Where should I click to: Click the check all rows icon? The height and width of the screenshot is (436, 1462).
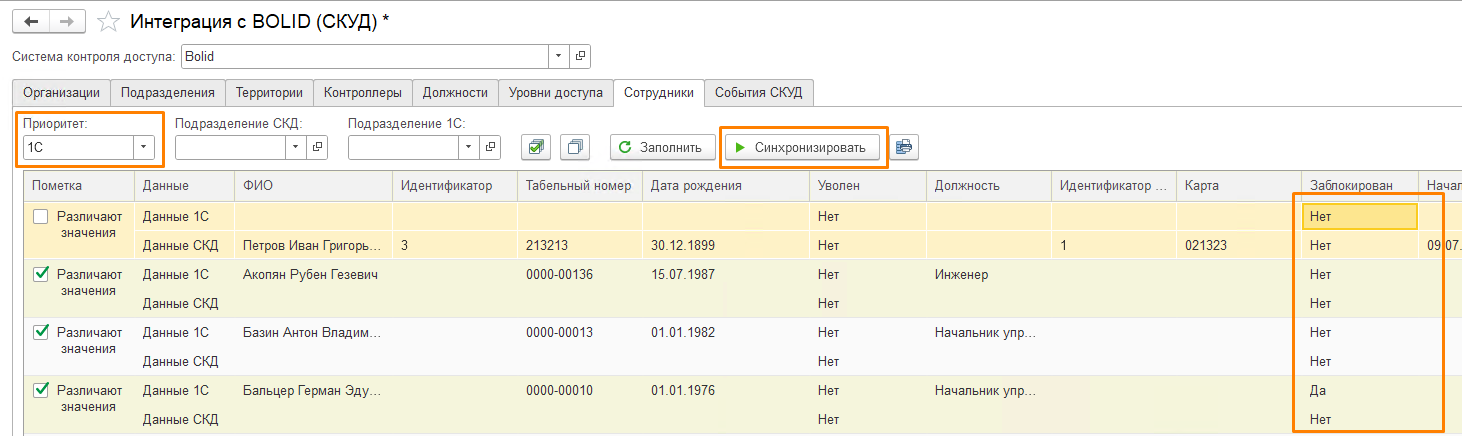tap(537, 147)
